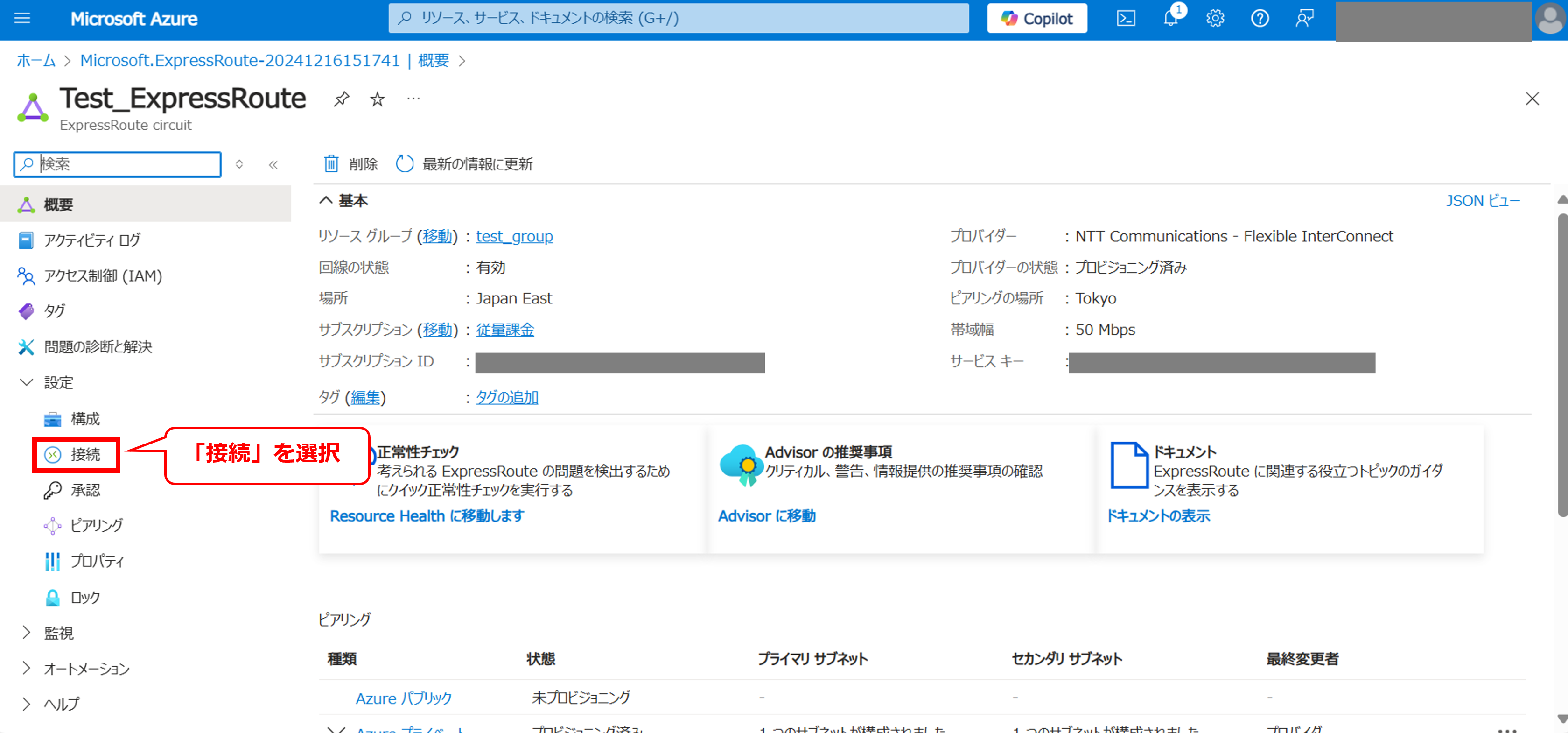Collapse the 設定 section
Viewport: 1568px width, 733px height.
click(26, 382)
